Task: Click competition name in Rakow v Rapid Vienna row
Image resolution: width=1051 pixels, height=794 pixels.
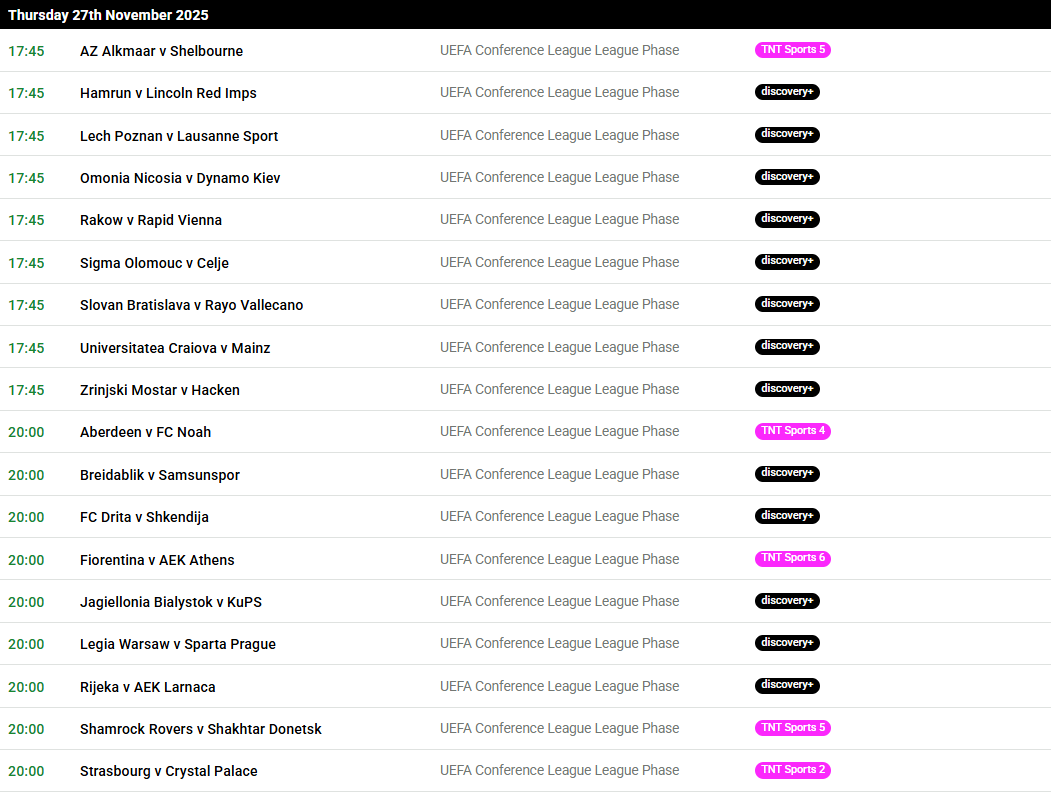Action: pos(560,220)
